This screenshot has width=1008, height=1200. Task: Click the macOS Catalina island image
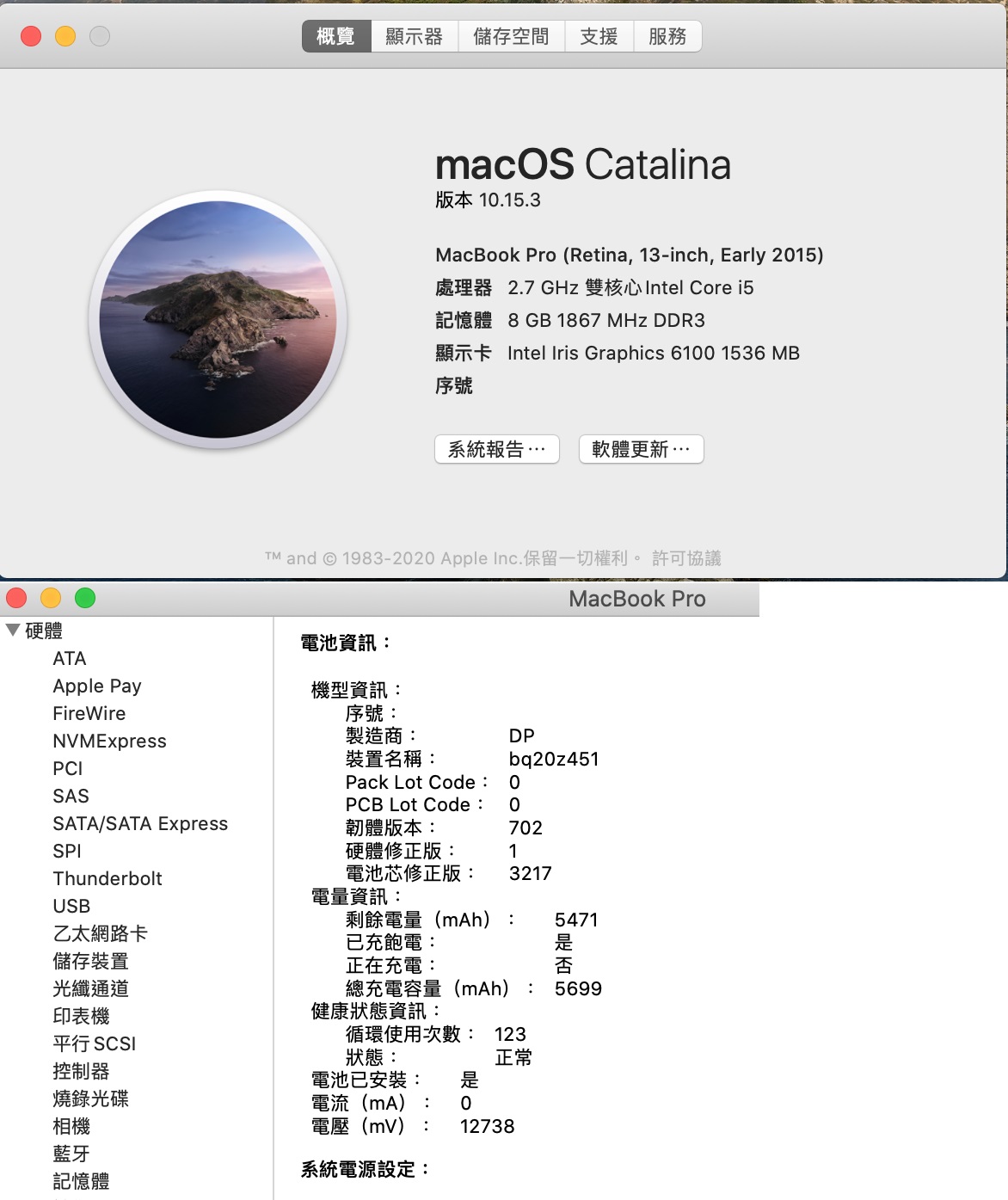coord(218,319)
